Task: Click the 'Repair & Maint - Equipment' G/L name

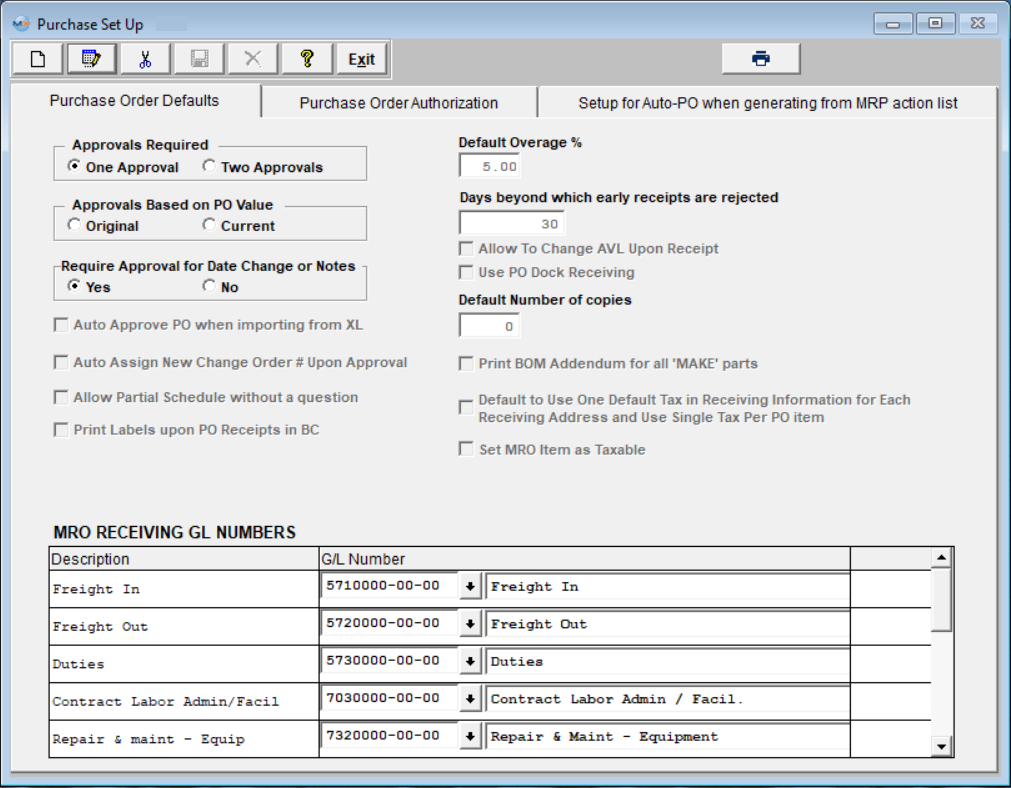Action: click(x=667, y=736)
